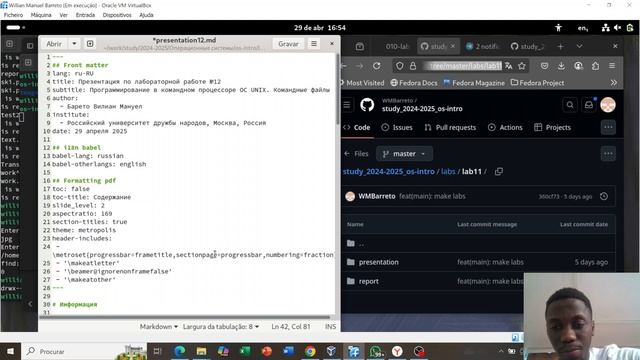Open tracking protection shield icon
This screenshot has width=640, height=360.
(400, 66)
